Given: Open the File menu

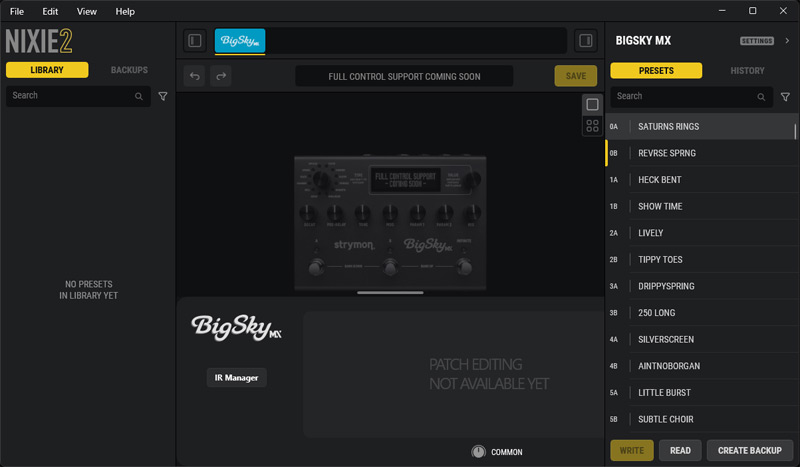Looking at the screenshot, I should (x=17, y=11).
